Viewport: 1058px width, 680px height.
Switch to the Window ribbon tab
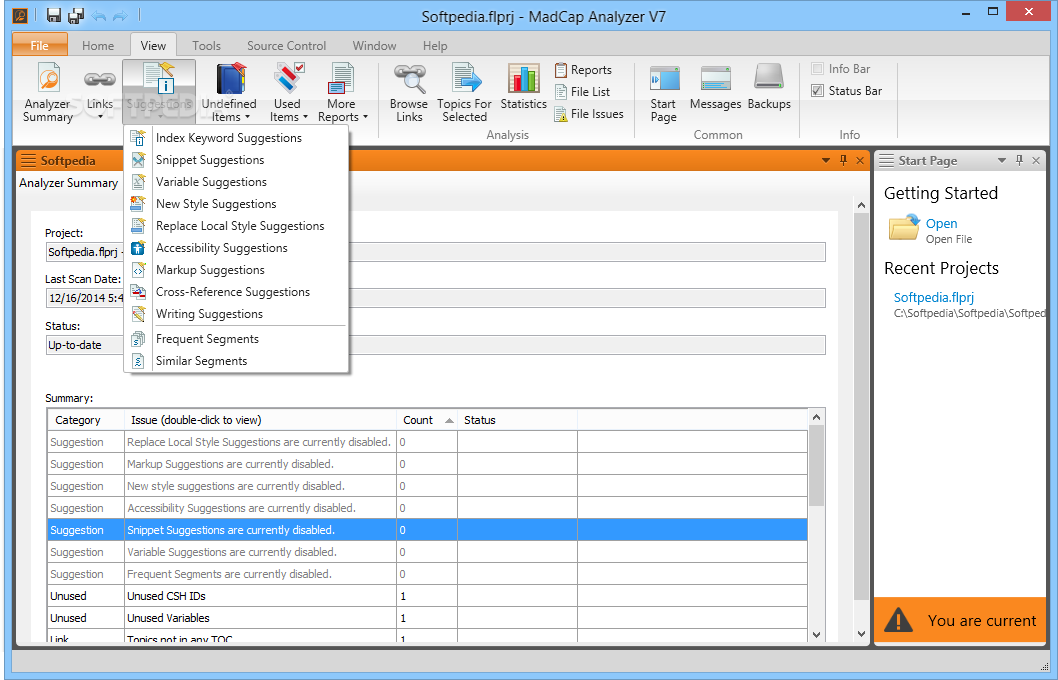pyautogui.click(x=374, y=45)
